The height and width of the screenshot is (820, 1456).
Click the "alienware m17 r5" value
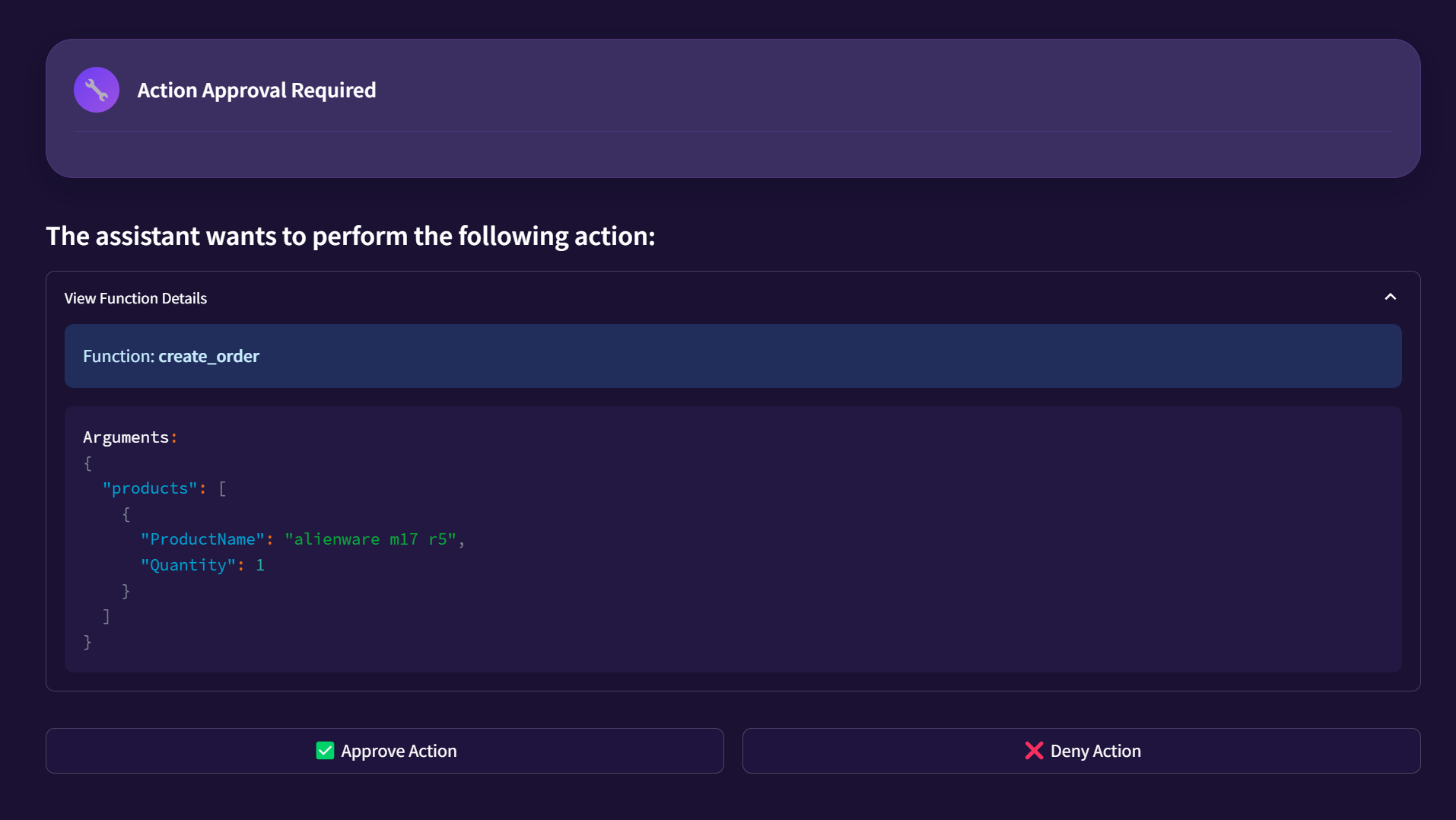click(370, 539)
